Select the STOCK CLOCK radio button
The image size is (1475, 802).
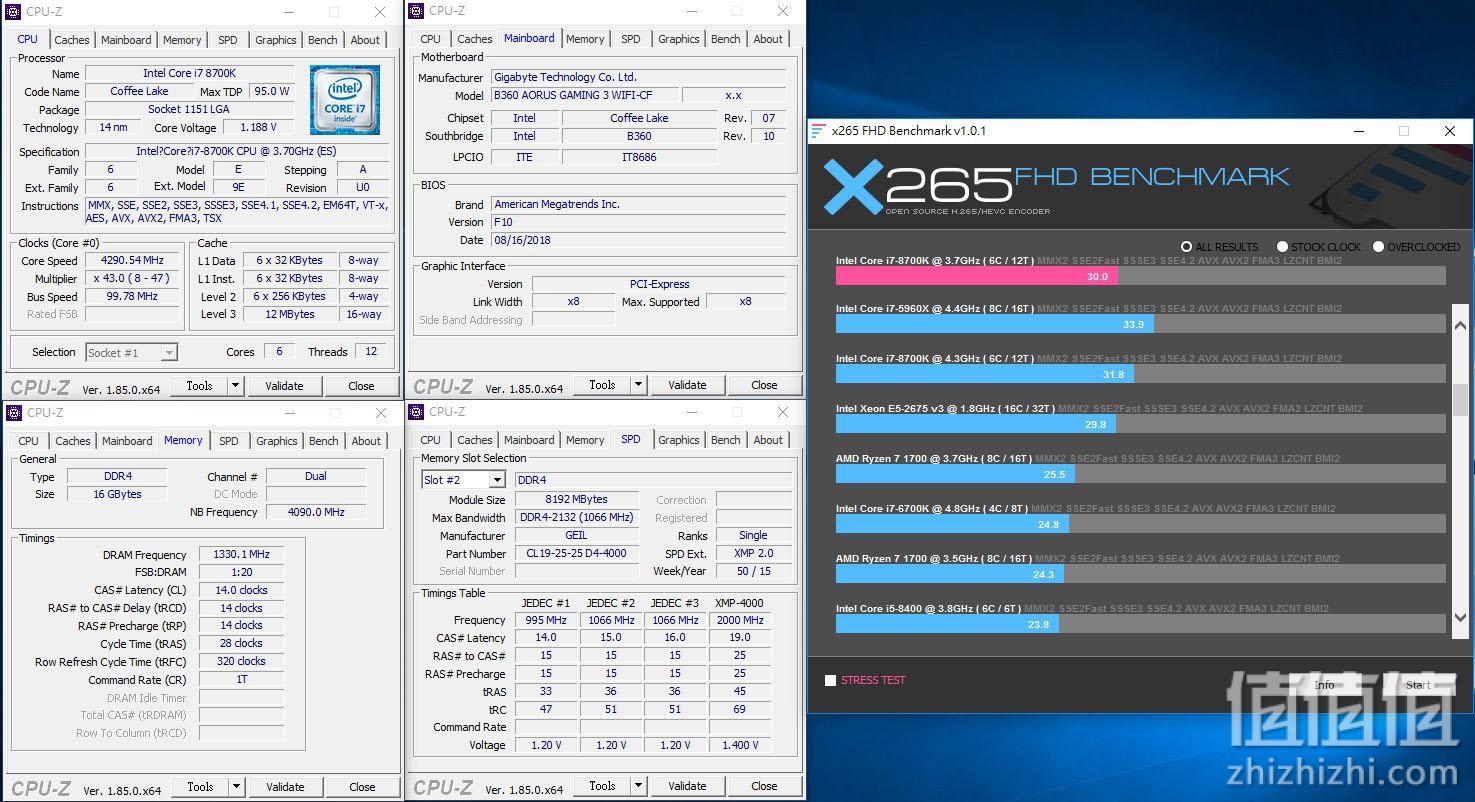1282,247
